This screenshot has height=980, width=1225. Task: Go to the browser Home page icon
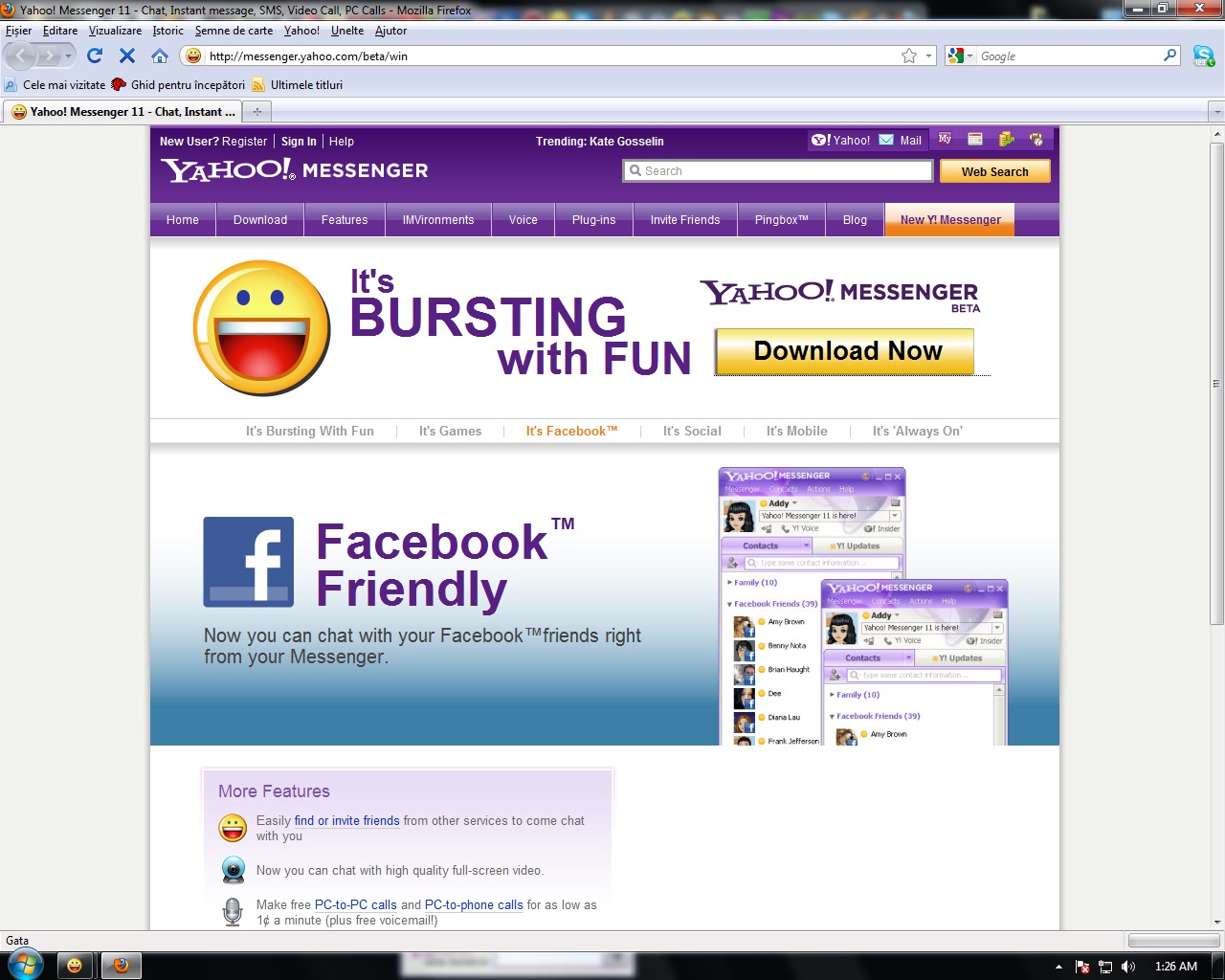click(160, 56)
